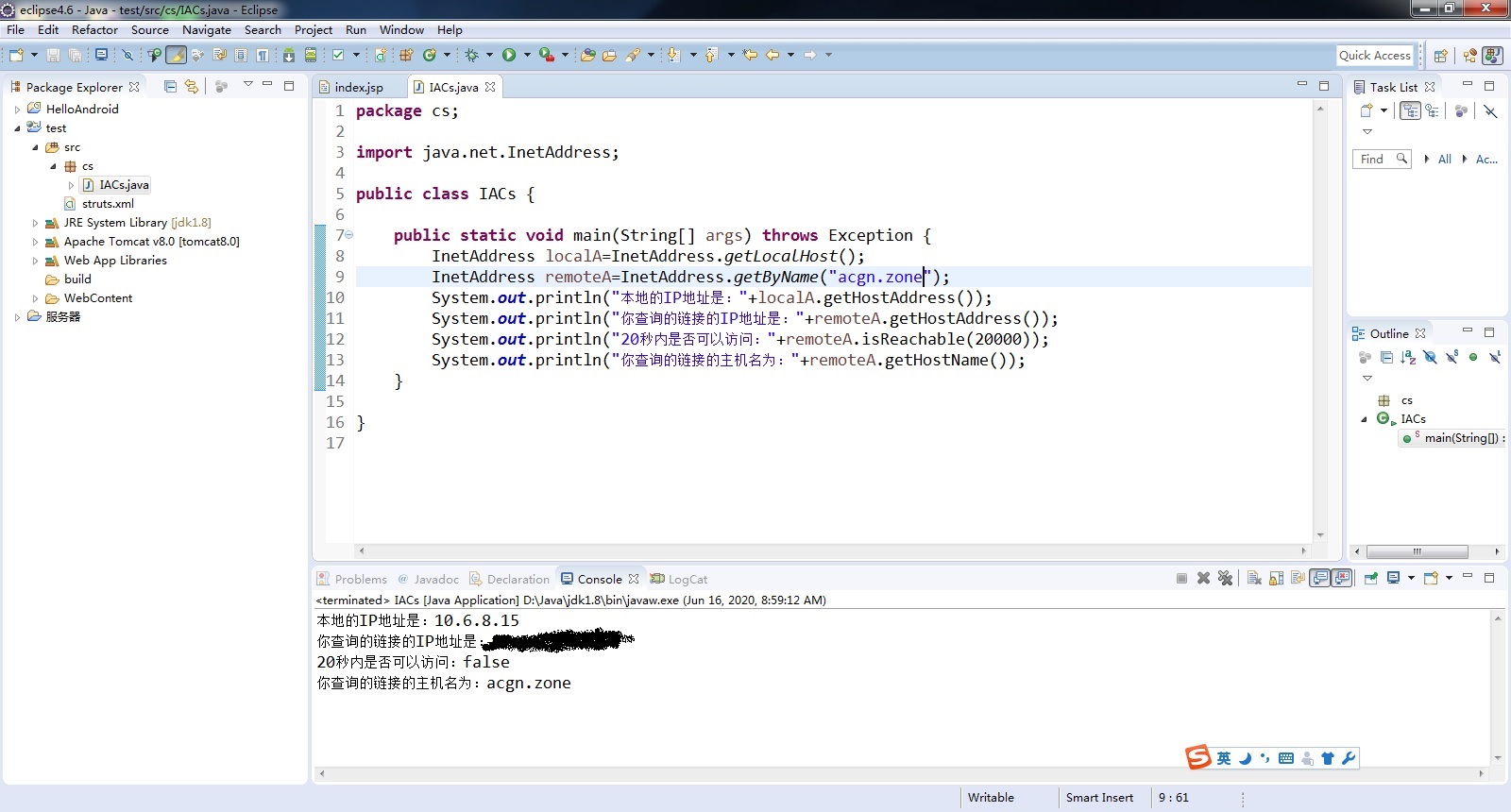Open the Navigate menu
This screenshot has height=812, width=1511.
207,29
